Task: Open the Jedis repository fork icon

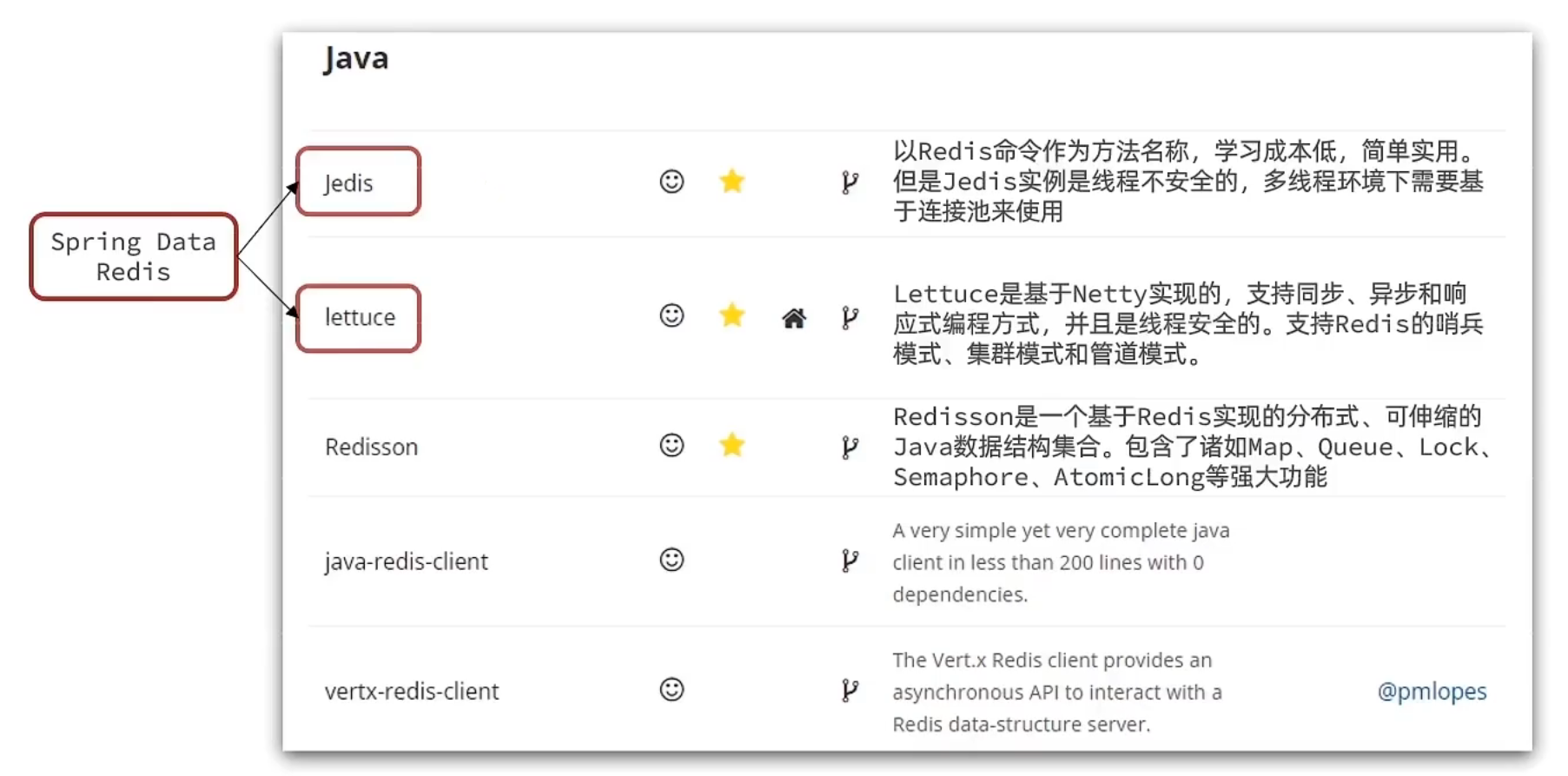Action: point(850,182)
